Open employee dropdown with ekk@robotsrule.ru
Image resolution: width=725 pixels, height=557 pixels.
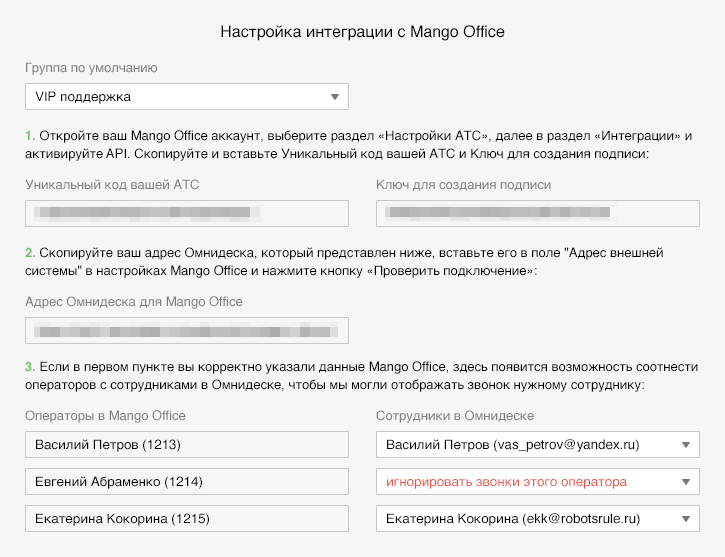(538, 519)
